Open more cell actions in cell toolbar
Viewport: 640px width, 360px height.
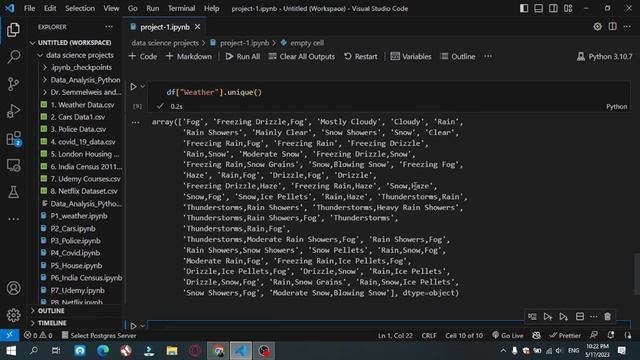pyautogui.click(x=594, y=316)
